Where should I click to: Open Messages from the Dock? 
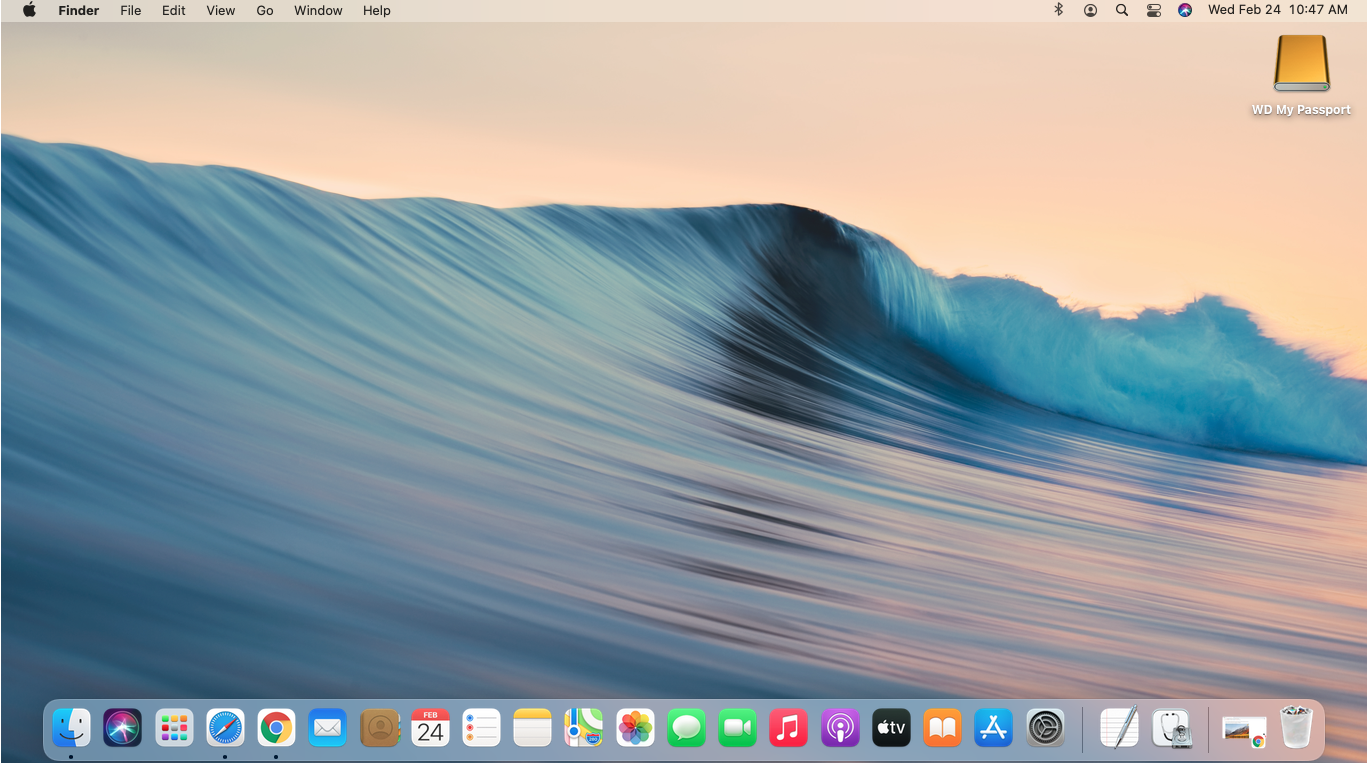687,727
